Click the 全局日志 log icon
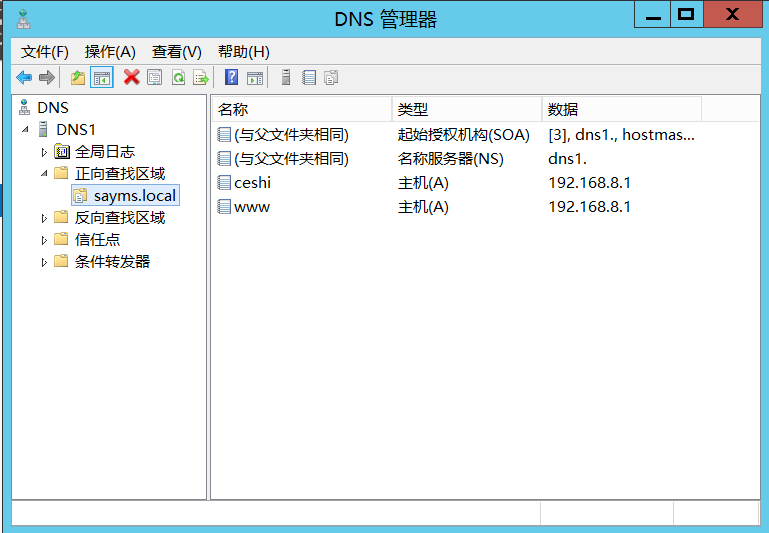769x533 pixels. 61,152
